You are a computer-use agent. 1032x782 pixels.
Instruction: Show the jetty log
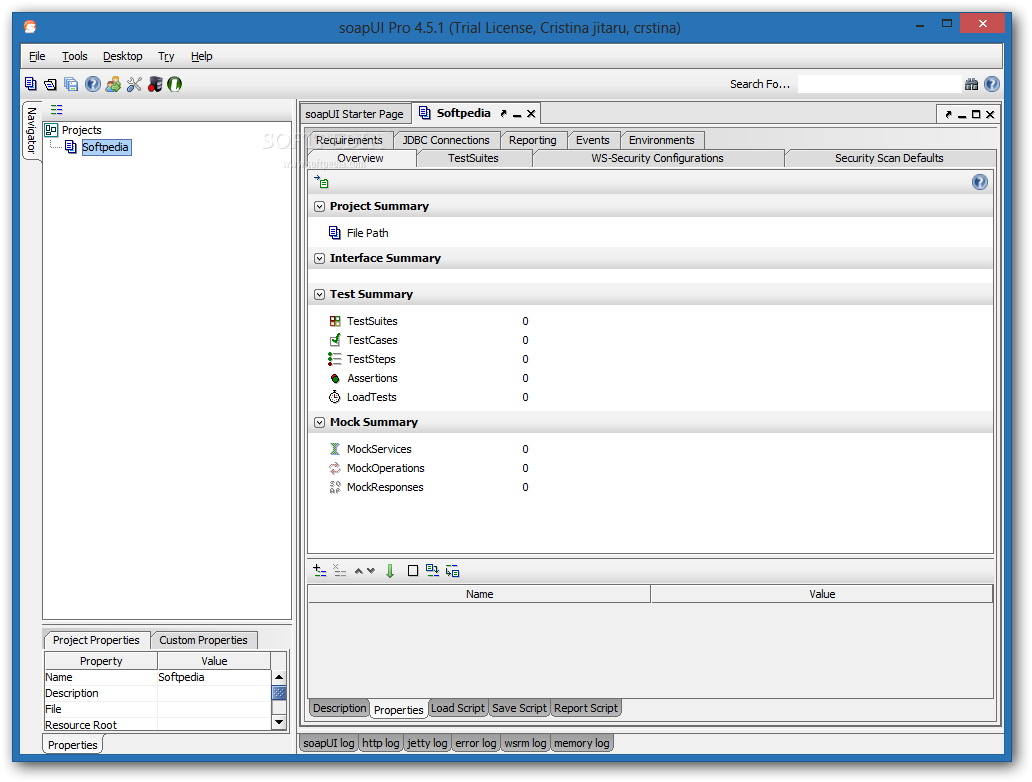(x=426, y=743)
